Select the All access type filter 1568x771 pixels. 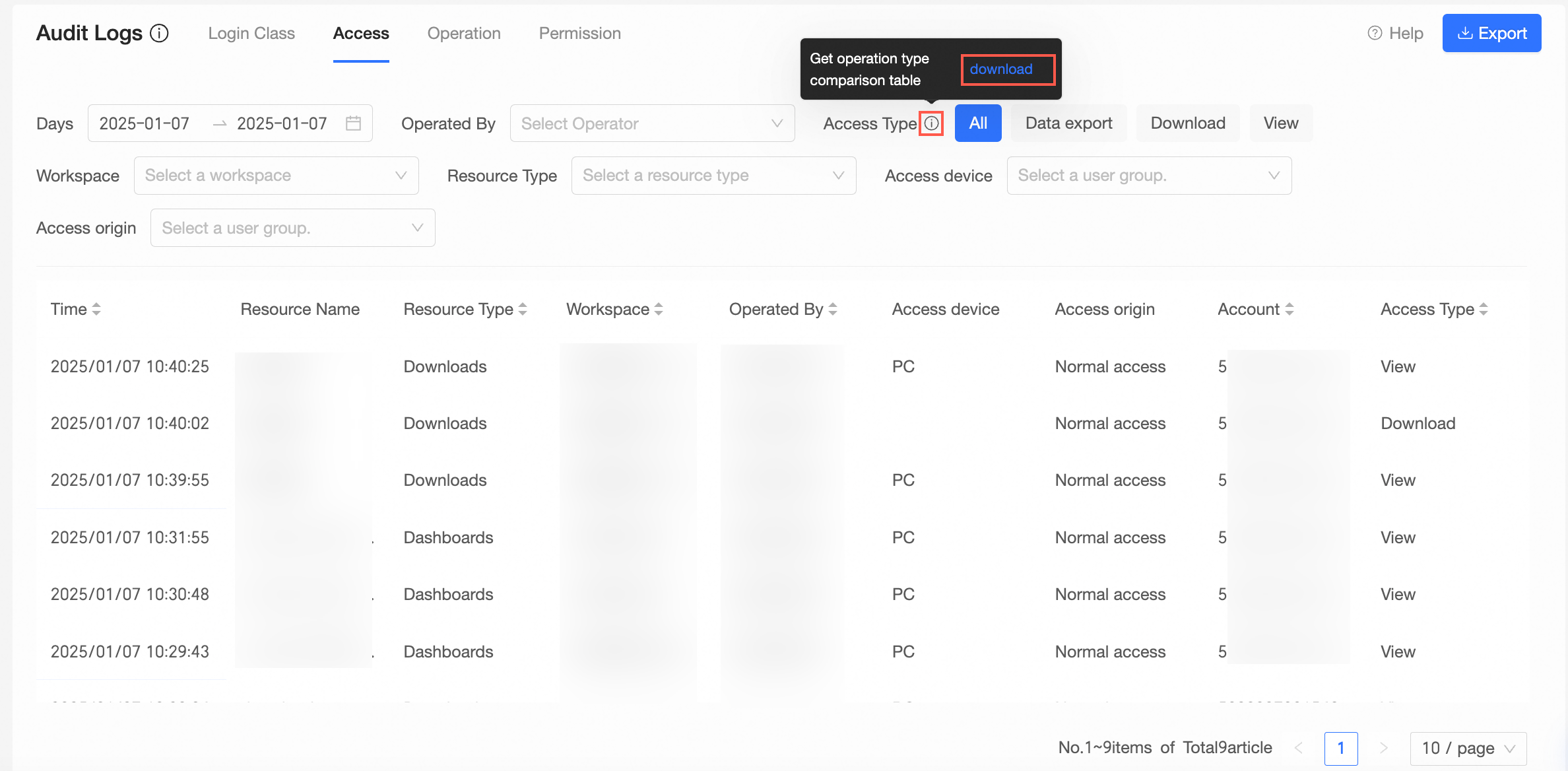pos(977,123)
